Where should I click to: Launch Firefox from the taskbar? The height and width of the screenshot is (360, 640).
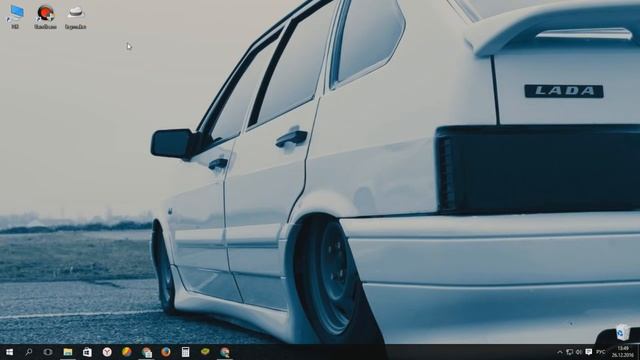(166, 352)
